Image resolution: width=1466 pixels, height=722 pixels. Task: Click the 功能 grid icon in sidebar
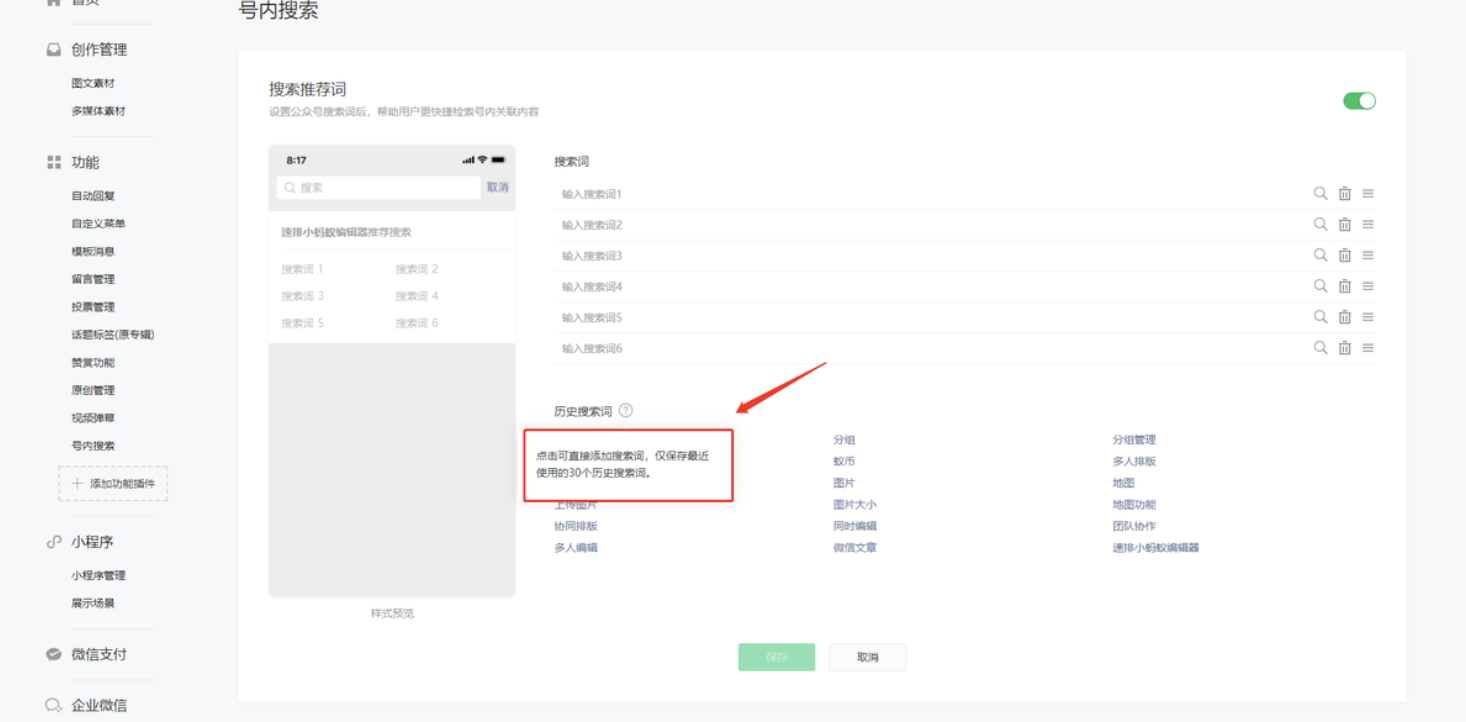pos(52,161)
